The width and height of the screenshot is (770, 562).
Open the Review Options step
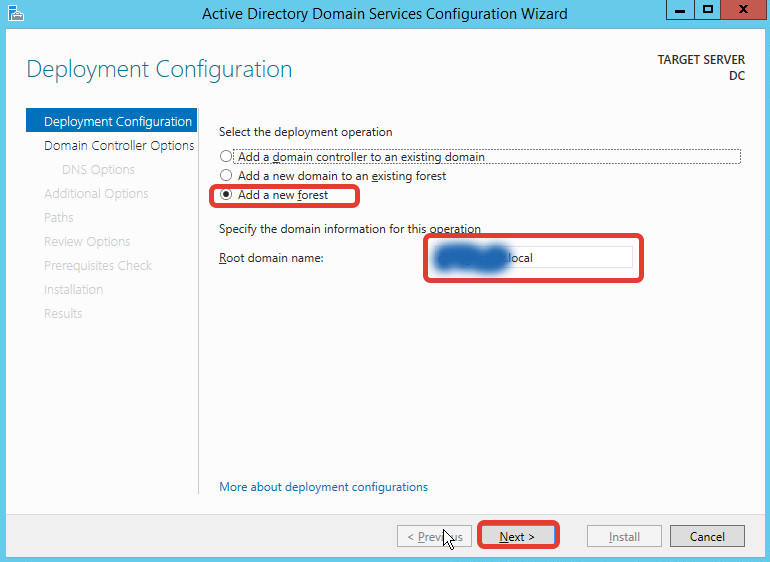[87, 242]
